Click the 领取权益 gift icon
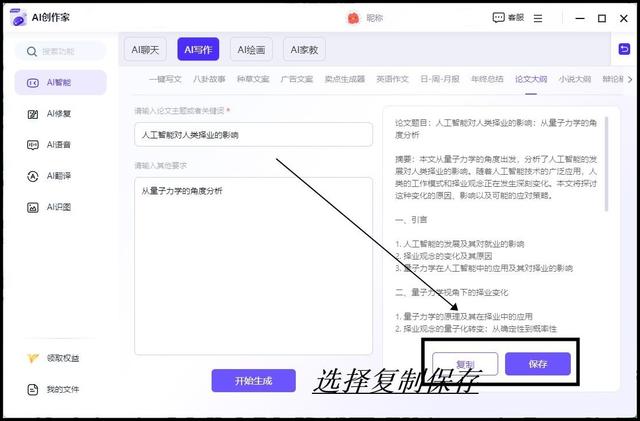The width and height of the screenshot is (640, 421). click(x=33, y=358)
